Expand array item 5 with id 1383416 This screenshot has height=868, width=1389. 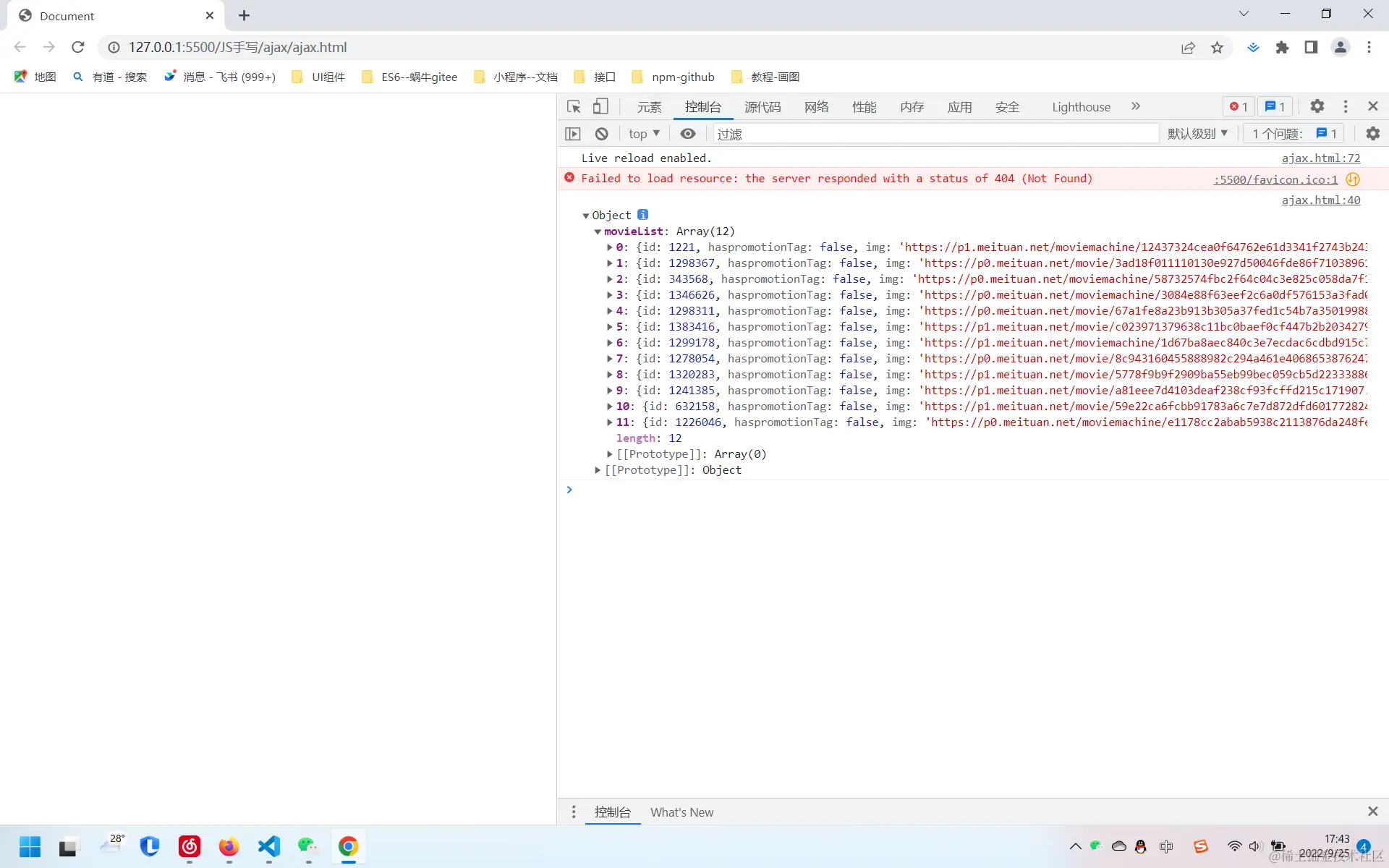click(610, 327)
